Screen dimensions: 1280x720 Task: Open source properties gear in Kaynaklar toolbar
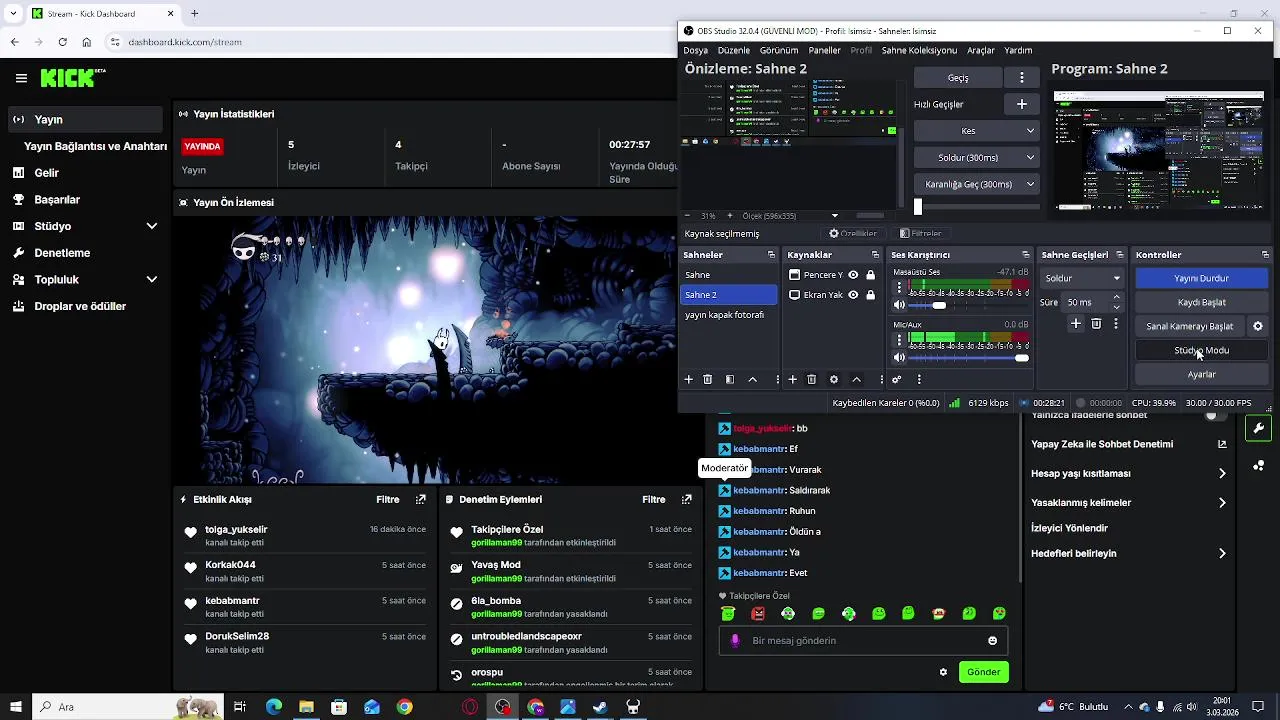pos(834,380)
